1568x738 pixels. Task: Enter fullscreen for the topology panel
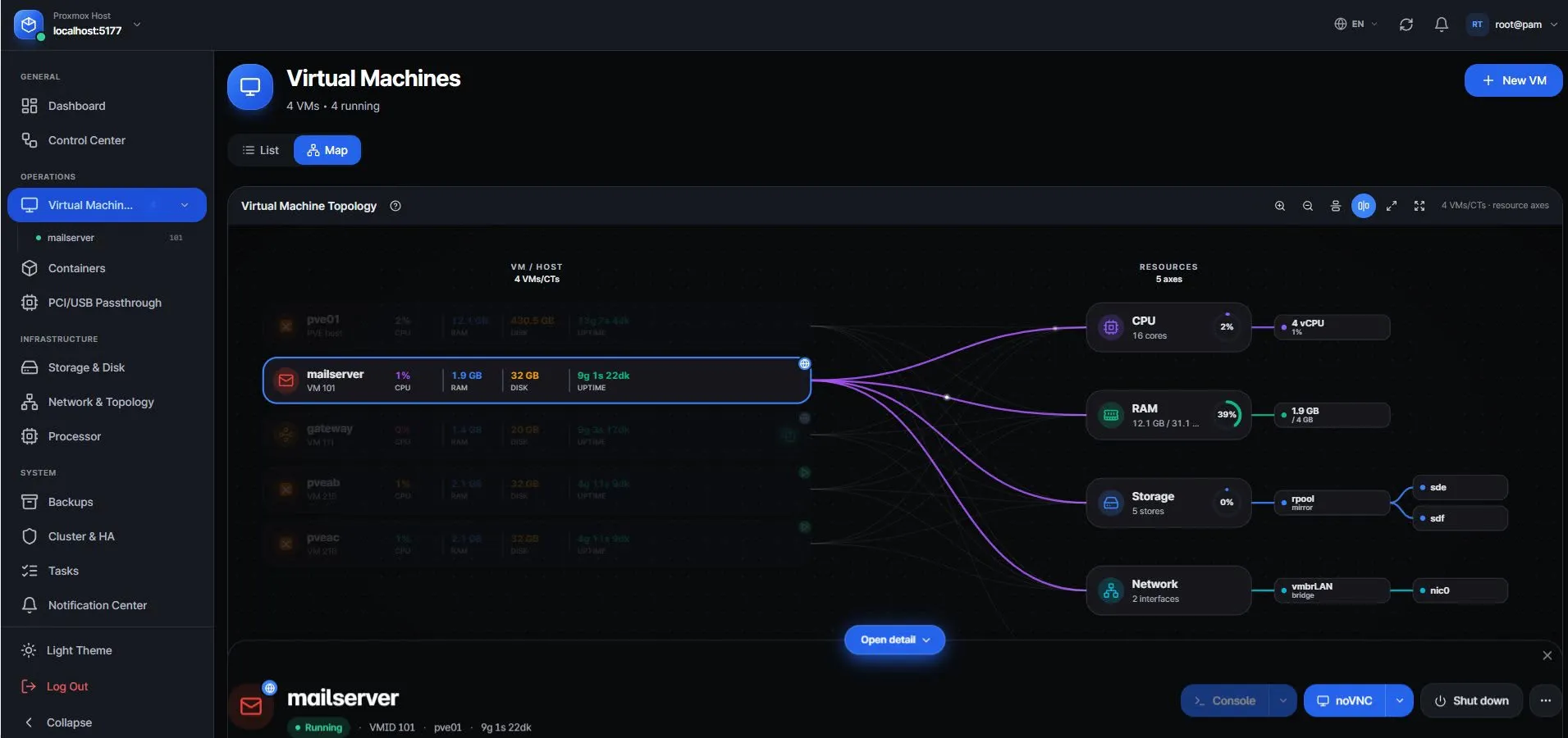tap(1419, 206)
